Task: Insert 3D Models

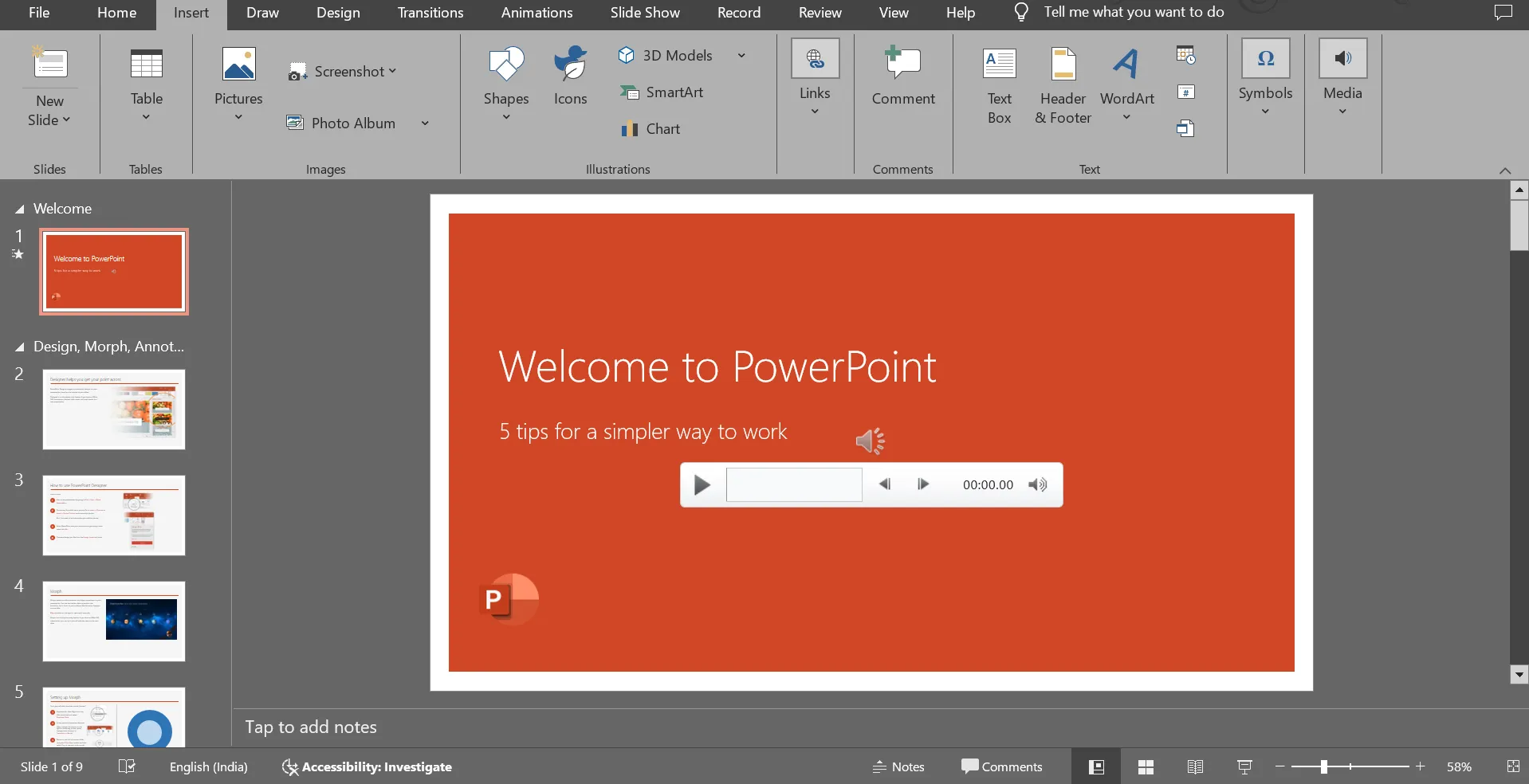Action: coord(666,55)
